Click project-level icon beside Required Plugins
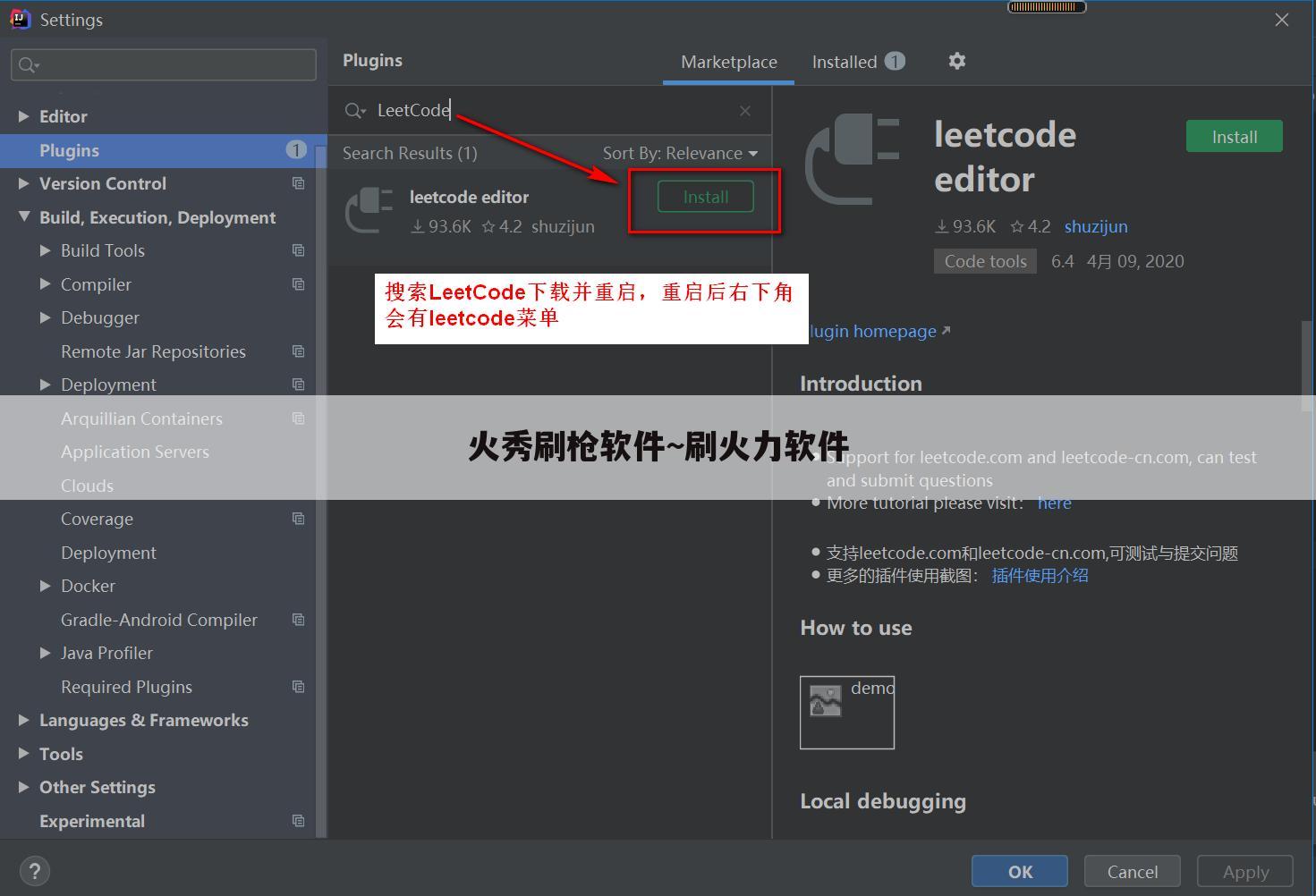The image size is (1316, 896). (x=299, y=687)
